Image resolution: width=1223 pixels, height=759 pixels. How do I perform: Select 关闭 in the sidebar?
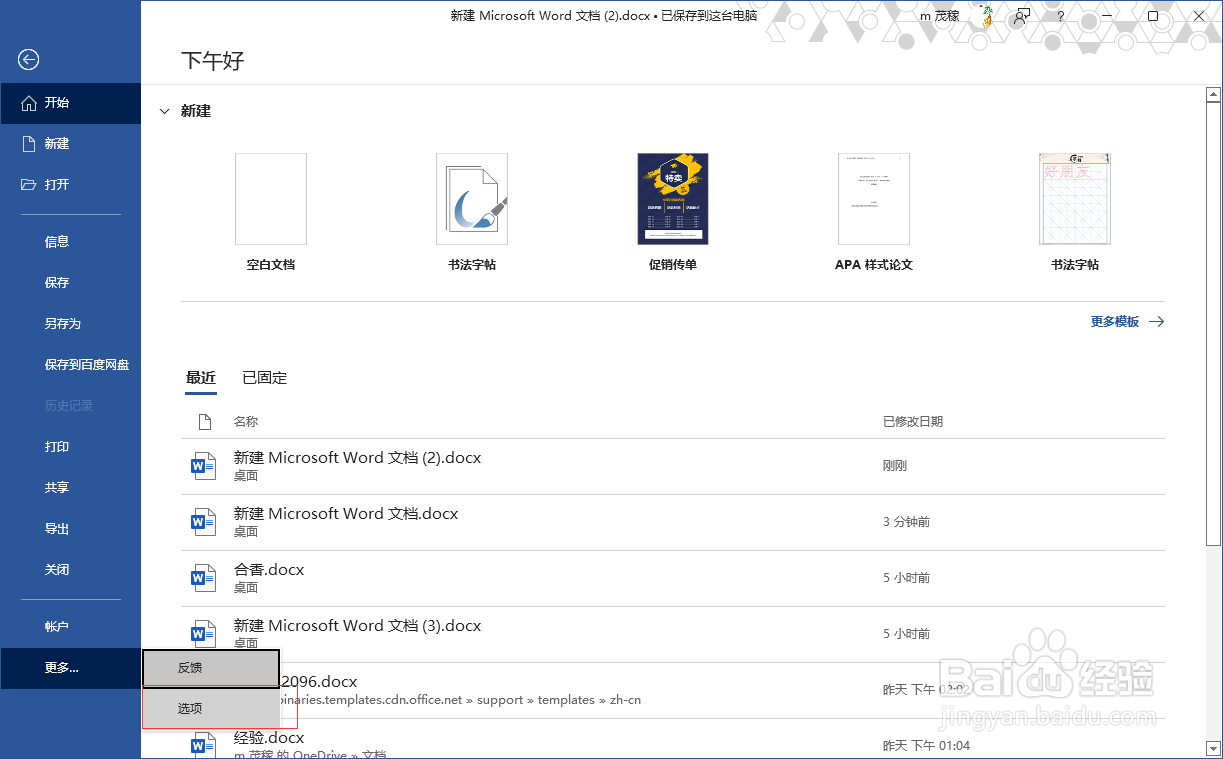click(x=57, y=570)
